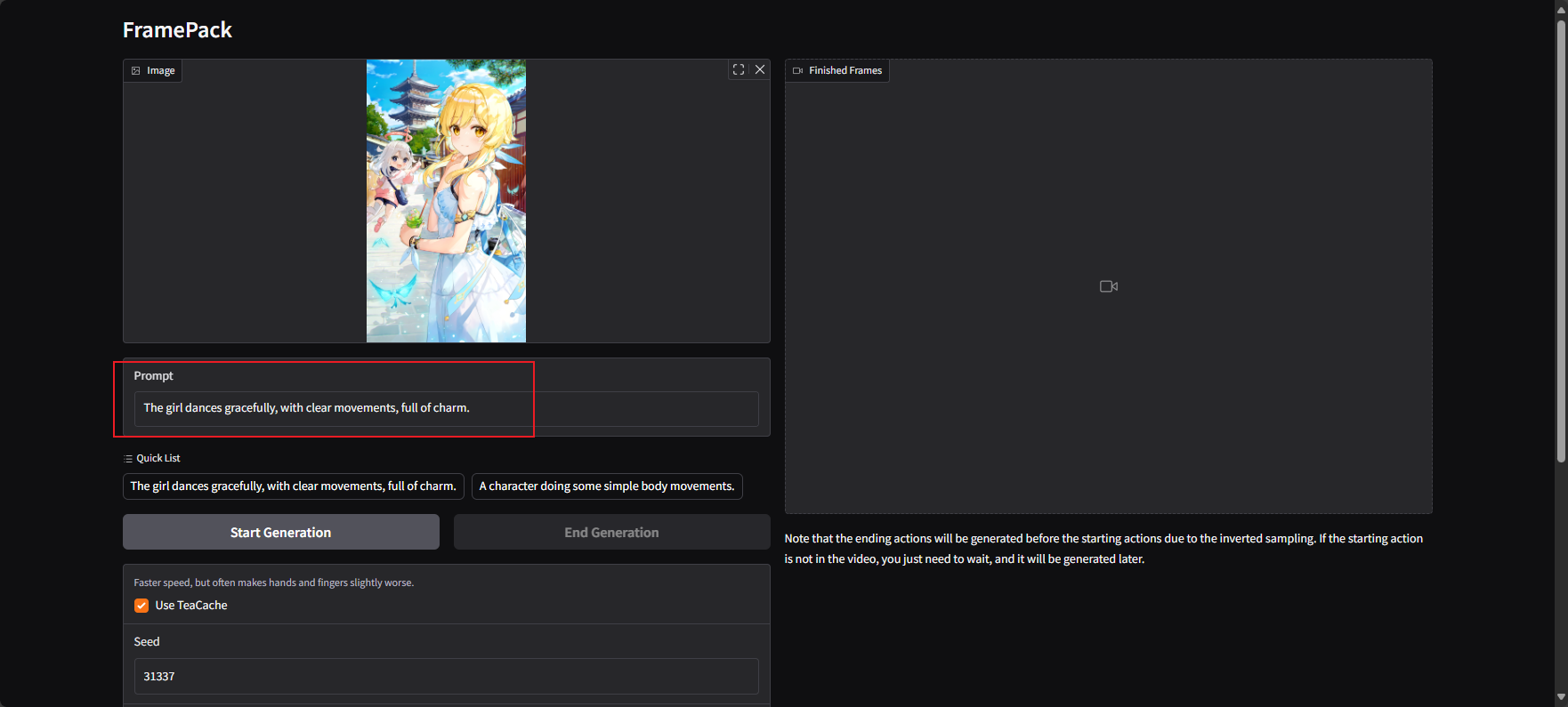Click the video placeholder icon in Finished Frames
Viewport: 1568px width, 707px height.
coord(1109,286)
